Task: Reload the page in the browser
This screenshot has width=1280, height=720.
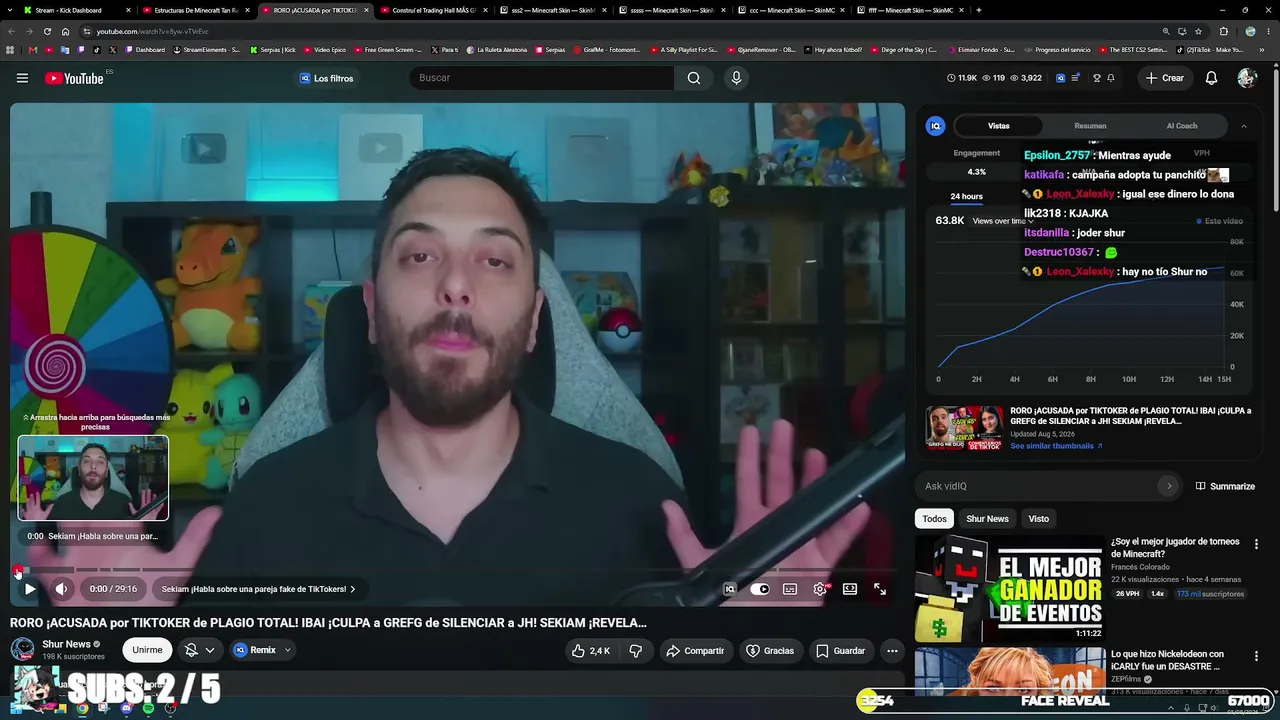Action: [x=47, y=31]
